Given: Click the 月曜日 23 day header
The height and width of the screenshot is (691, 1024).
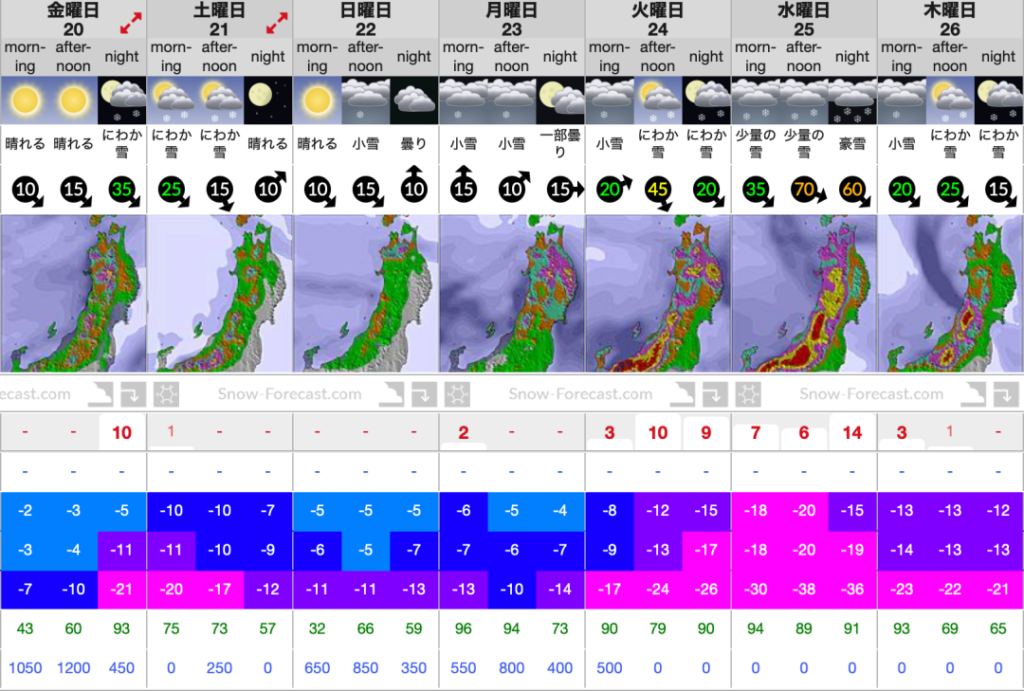Looking at the screenshot, I should click(512, 20).
